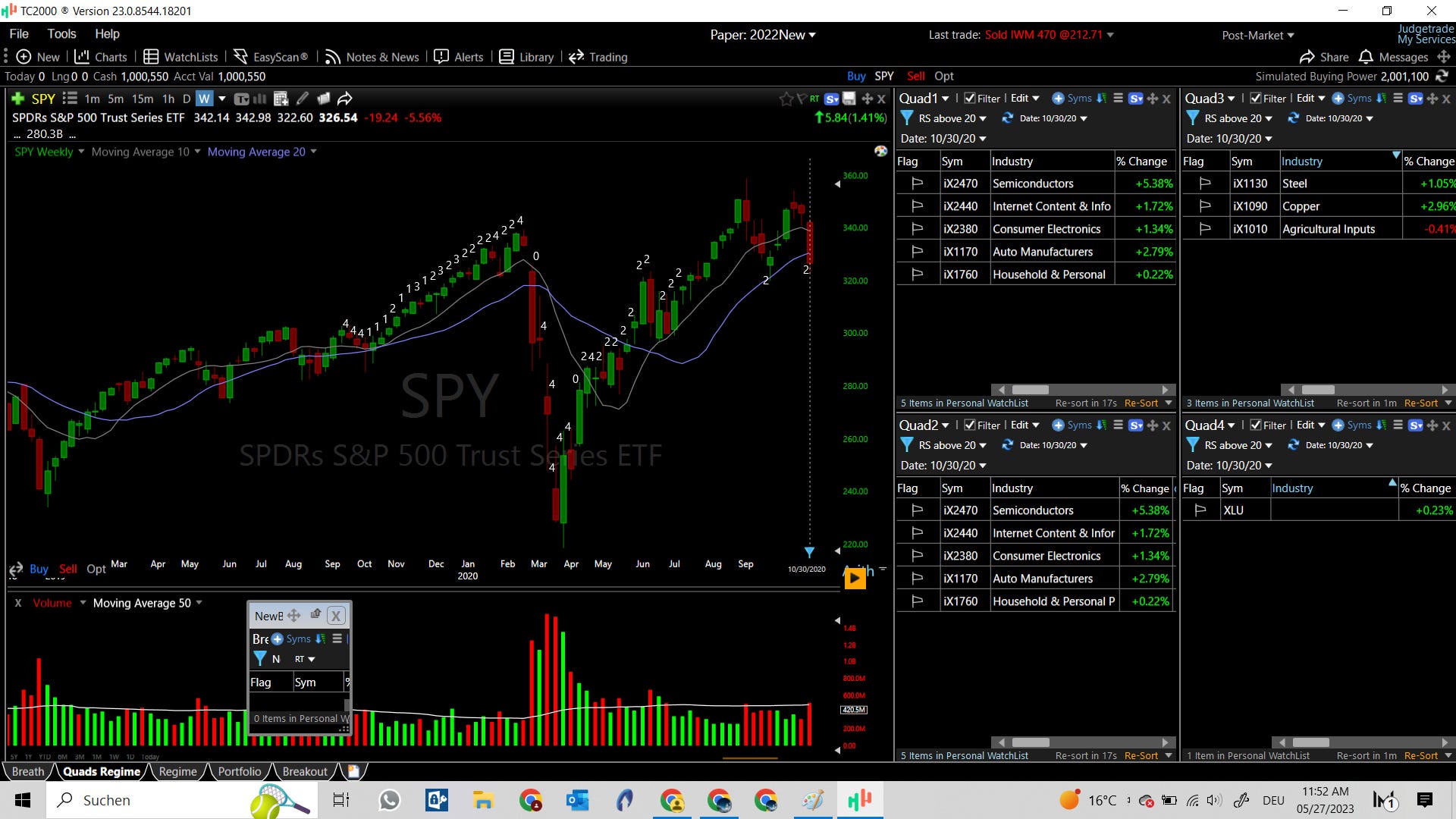This screenshot has width=1456, height=819.
Task: Click the drawing tools pencil icon
Action: pyautogui.click(x=303, y=99)
